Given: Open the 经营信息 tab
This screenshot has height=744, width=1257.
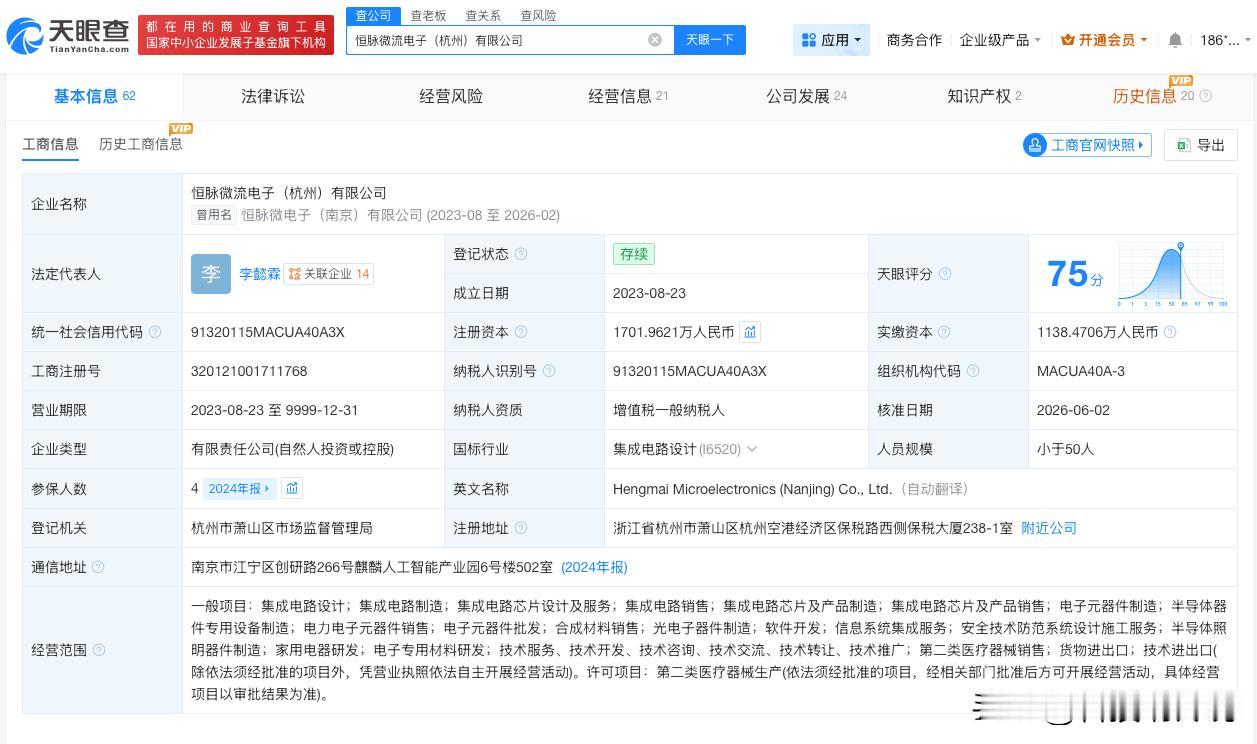Looking at the screenshot, I should [x=628, y=96].
